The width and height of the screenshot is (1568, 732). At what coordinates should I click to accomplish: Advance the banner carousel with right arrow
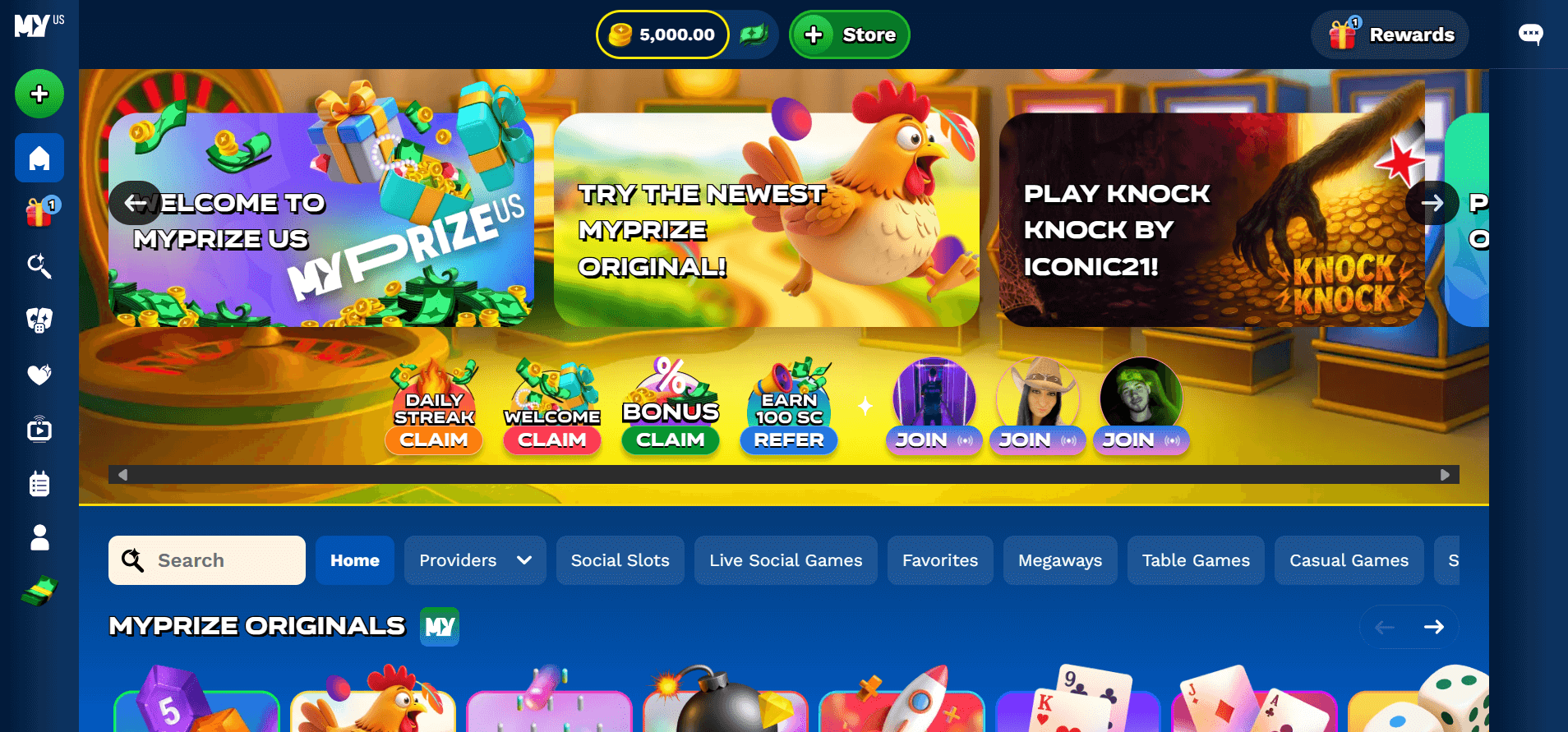click(x=1432, y=203)
